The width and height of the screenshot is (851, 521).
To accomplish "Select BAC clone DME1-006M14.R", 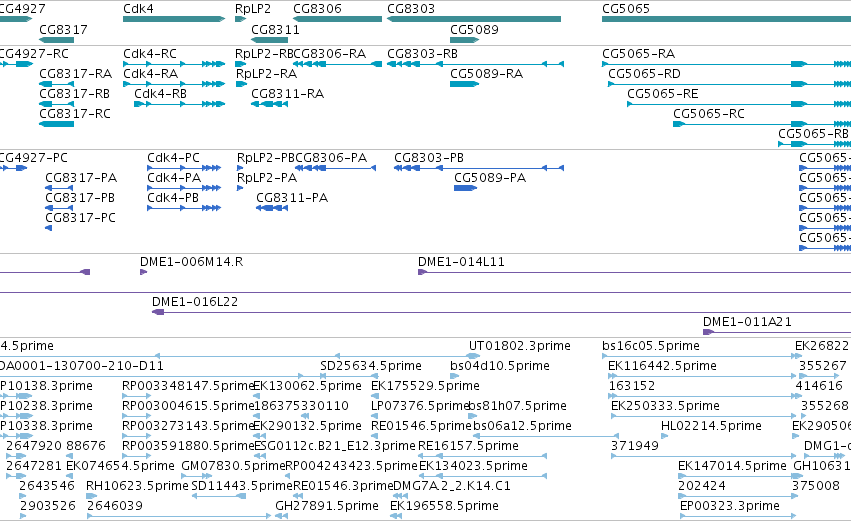I will (x=192, y=262).
